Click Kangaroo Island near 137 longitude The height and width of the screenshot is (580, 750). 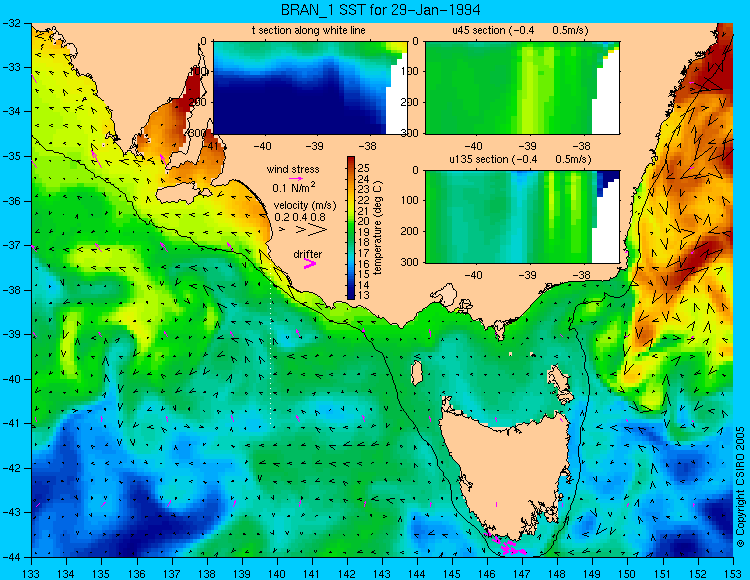(x=184, y=194)
